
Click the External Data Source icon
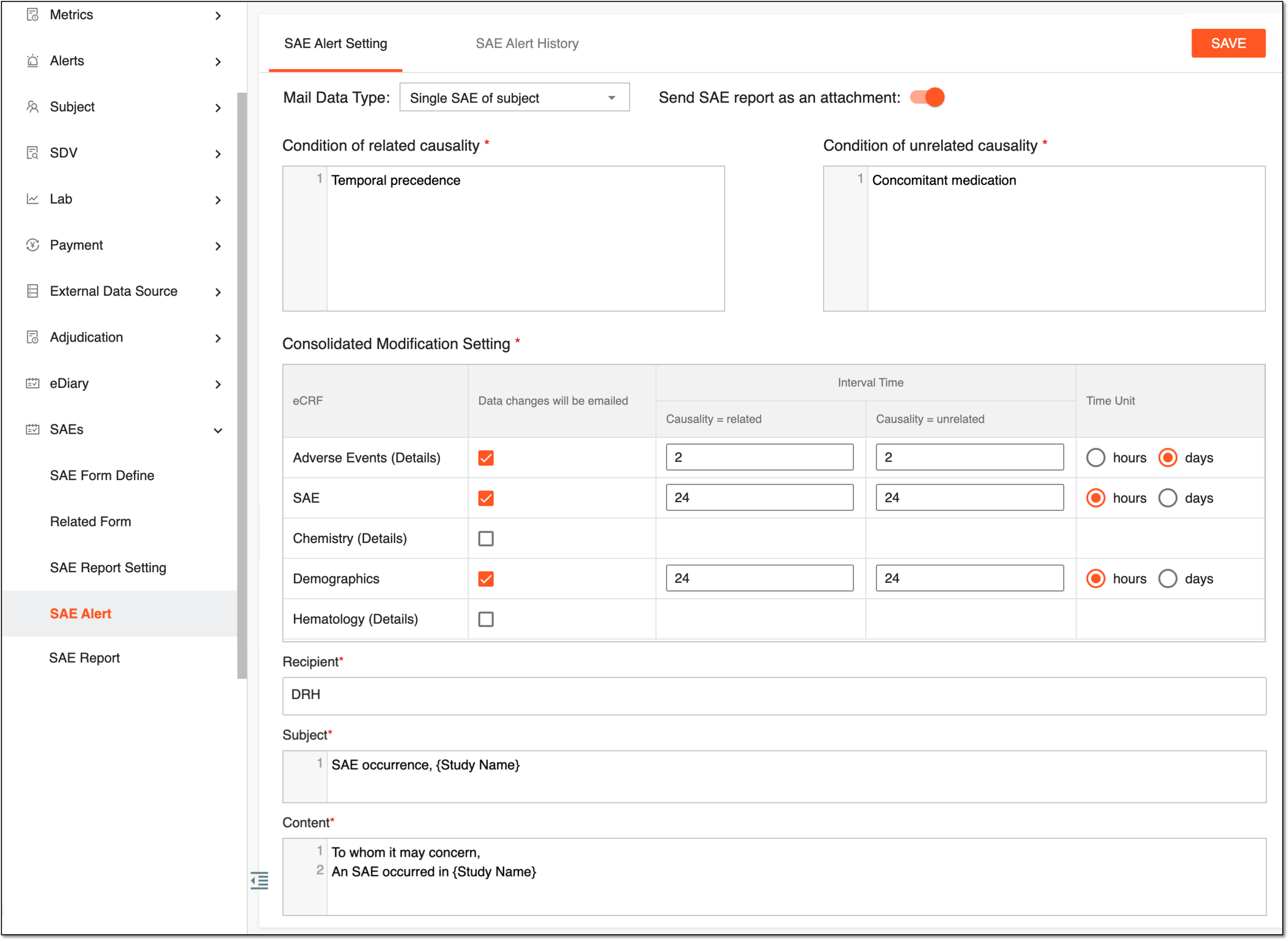(32, 292)
